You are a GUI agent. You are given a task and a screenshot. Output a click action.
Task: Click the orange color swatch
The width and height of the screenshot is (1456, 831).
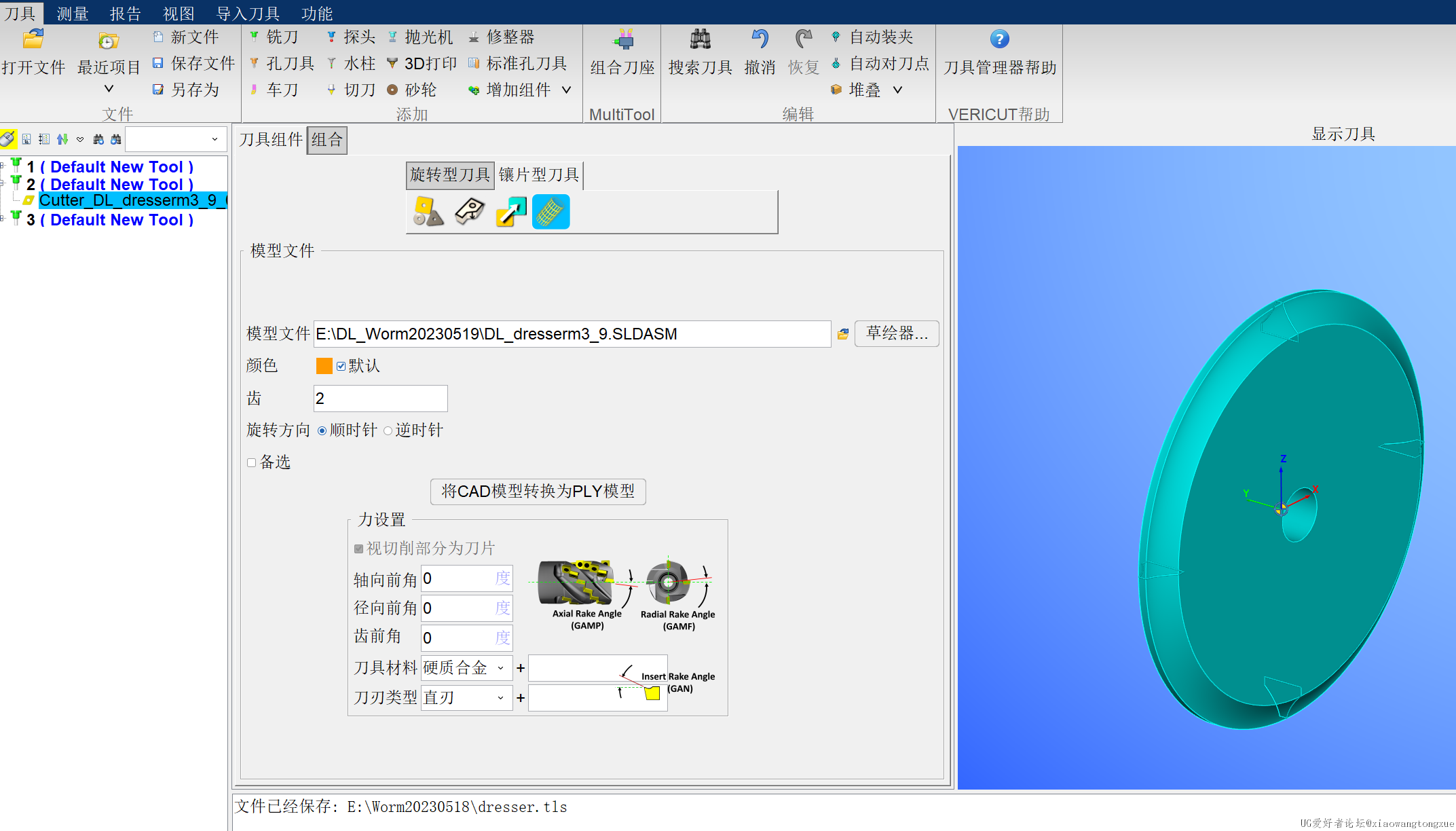(324, 366)
